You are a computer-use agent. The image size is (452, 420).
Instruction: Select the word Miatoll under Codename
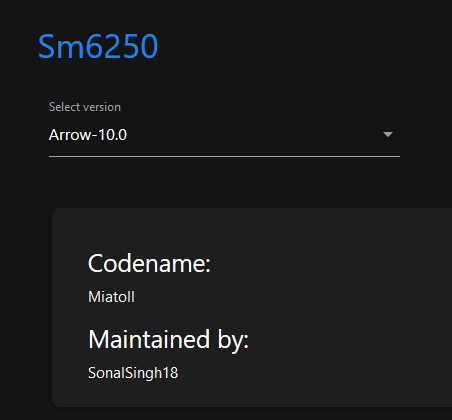(x=111, y=297)
